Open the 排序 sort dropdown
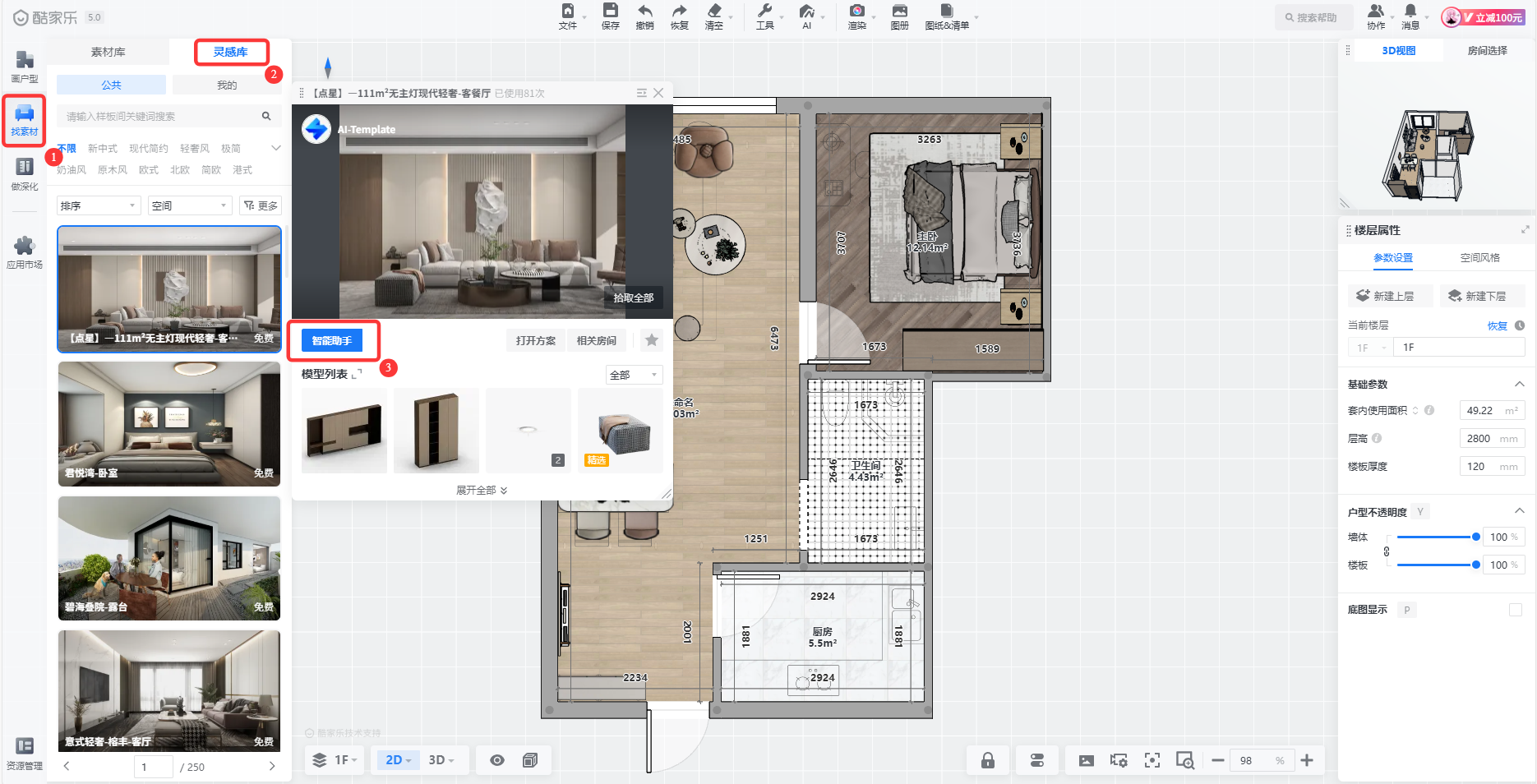Viewport: 1537px width, 784px height. tap(99, 205)
